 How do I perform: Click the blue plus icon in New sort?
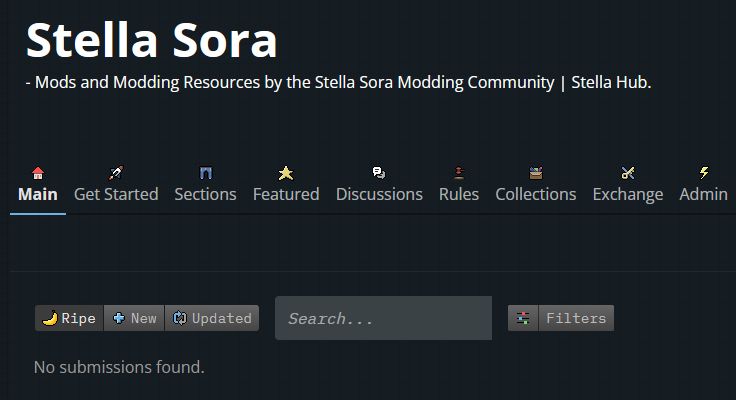click(x=119, y=318)
